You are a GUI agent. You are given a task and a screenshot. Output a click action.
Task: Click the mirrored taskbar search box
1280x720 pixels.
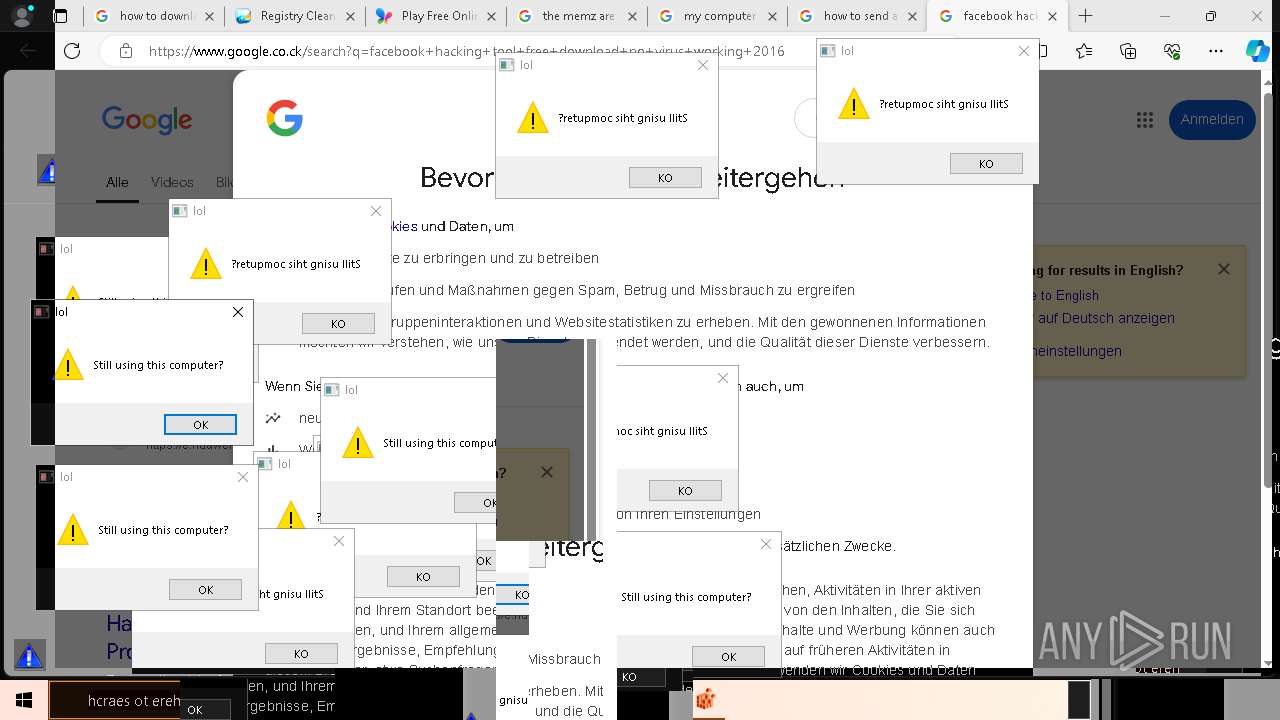(x=115, y=701)
